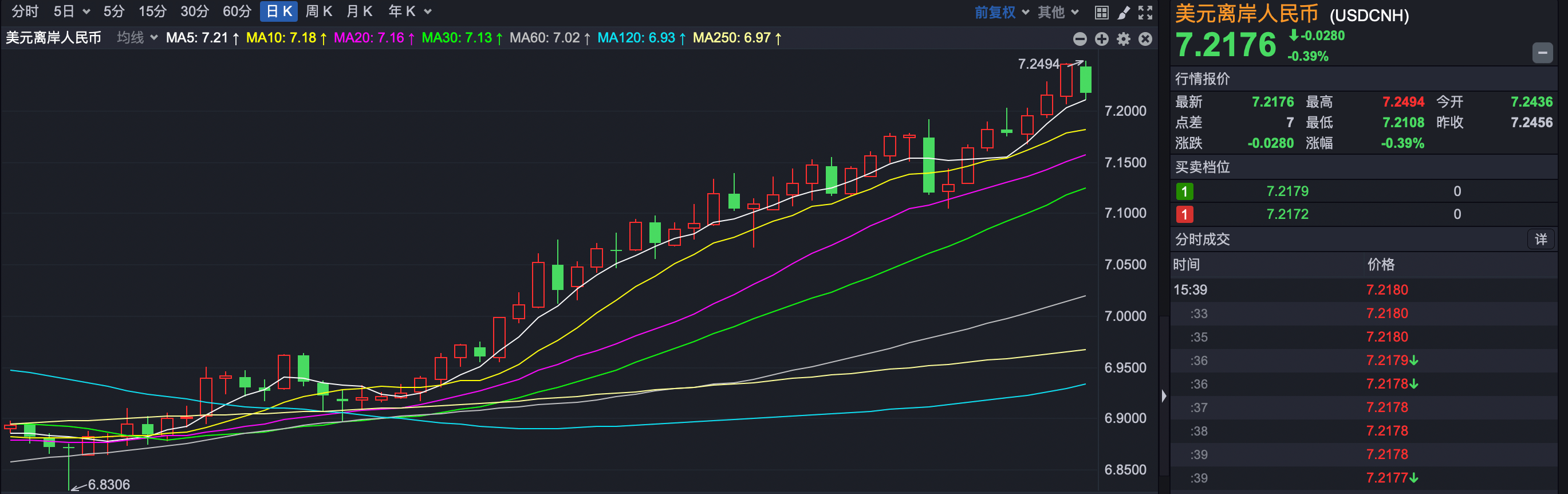
Task: Click the -0.0280 change beside the price
Action: click(1317, 36)
